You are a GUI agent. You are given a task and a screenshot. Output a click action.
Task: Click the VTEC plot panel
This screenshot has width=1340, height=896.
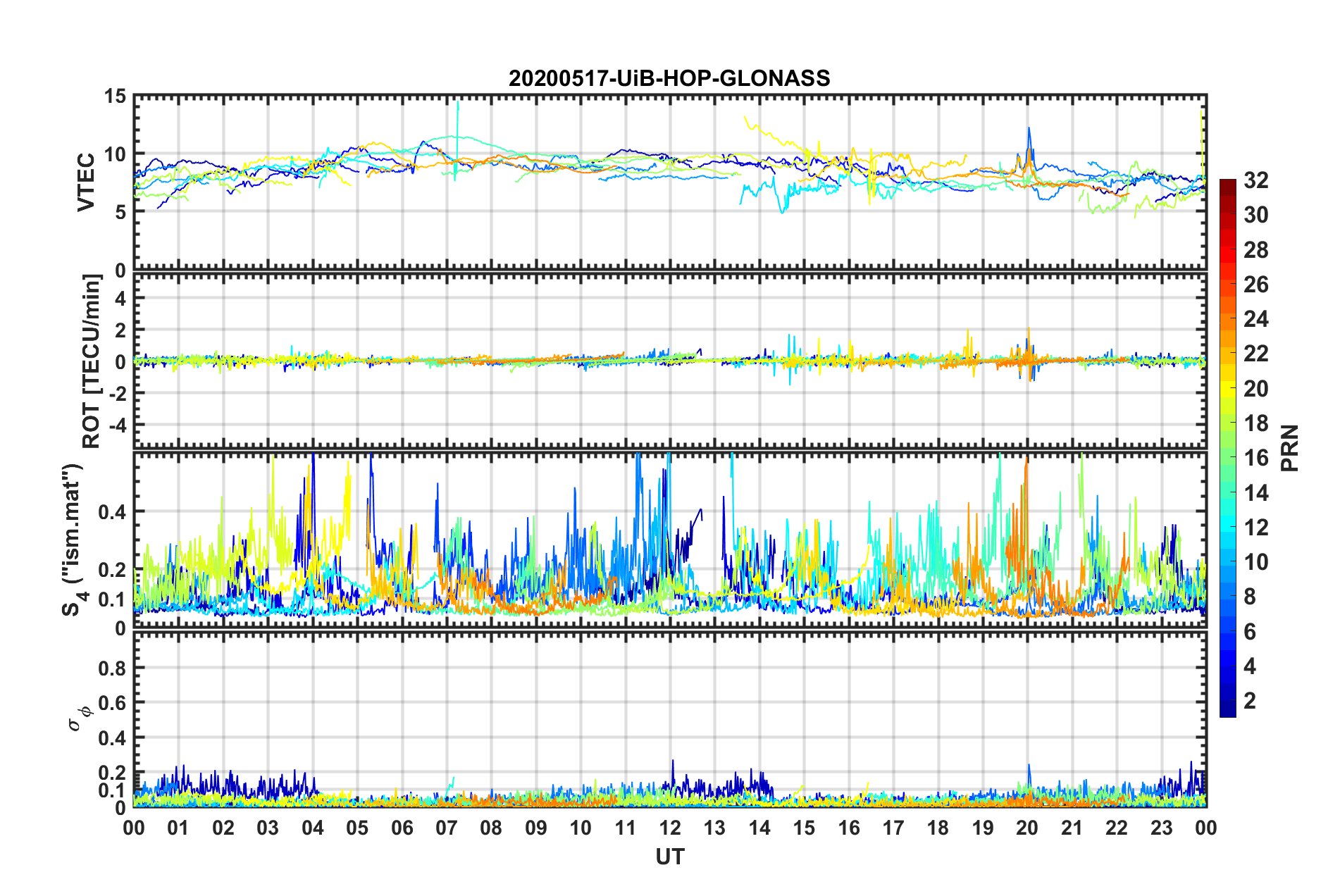pyautogui.click(x=670, y=182)
